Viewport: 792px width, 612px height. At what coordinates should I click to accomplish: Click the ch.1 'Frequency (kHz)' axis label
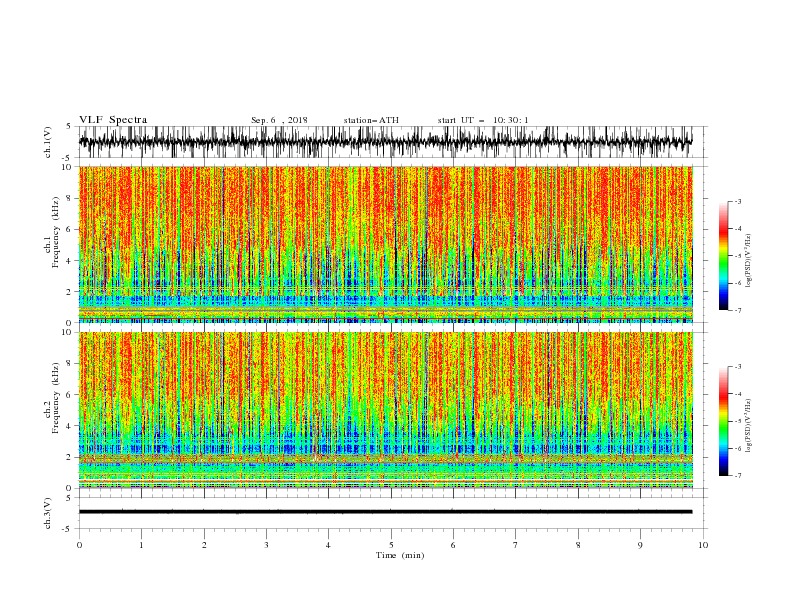click(x=56, y=232)
